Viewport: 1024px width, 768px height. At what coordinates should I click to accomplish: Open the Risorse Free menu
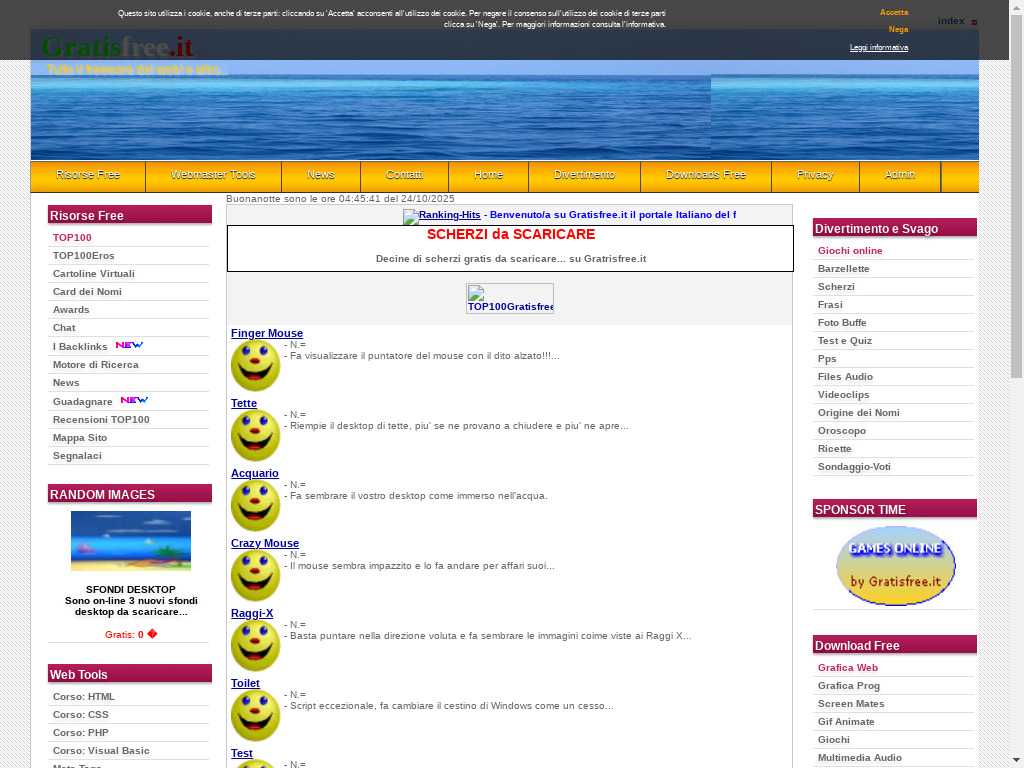[88, 175]
